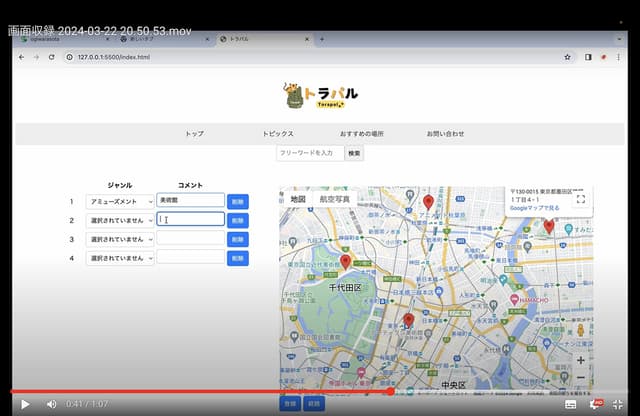This screenshot has height=416, width=640.
Task: Expand the row 4 genre dropdown
Action: [120, 258]
